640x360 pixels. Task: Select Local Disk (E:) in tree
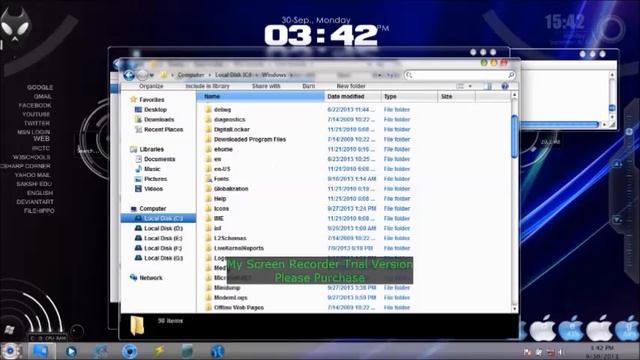click(163, 238)
